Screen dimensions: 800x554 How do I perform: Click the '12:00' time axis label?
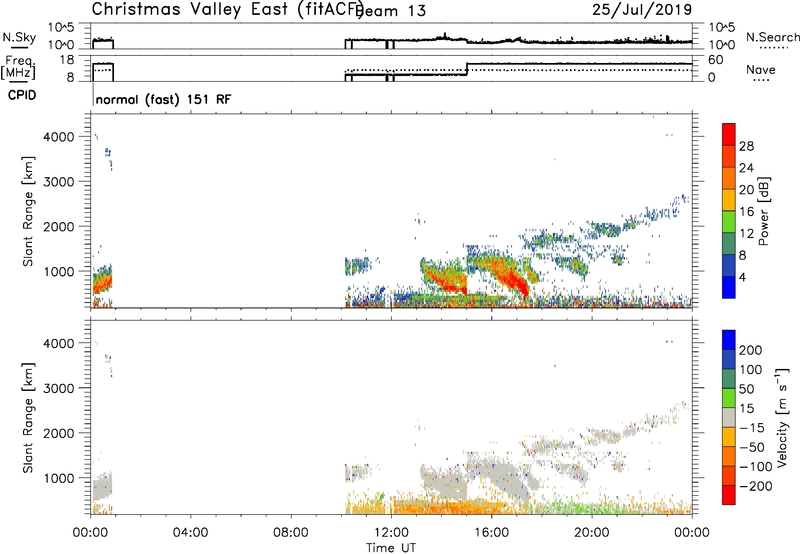pyautogui.click(x=392, y=533)
